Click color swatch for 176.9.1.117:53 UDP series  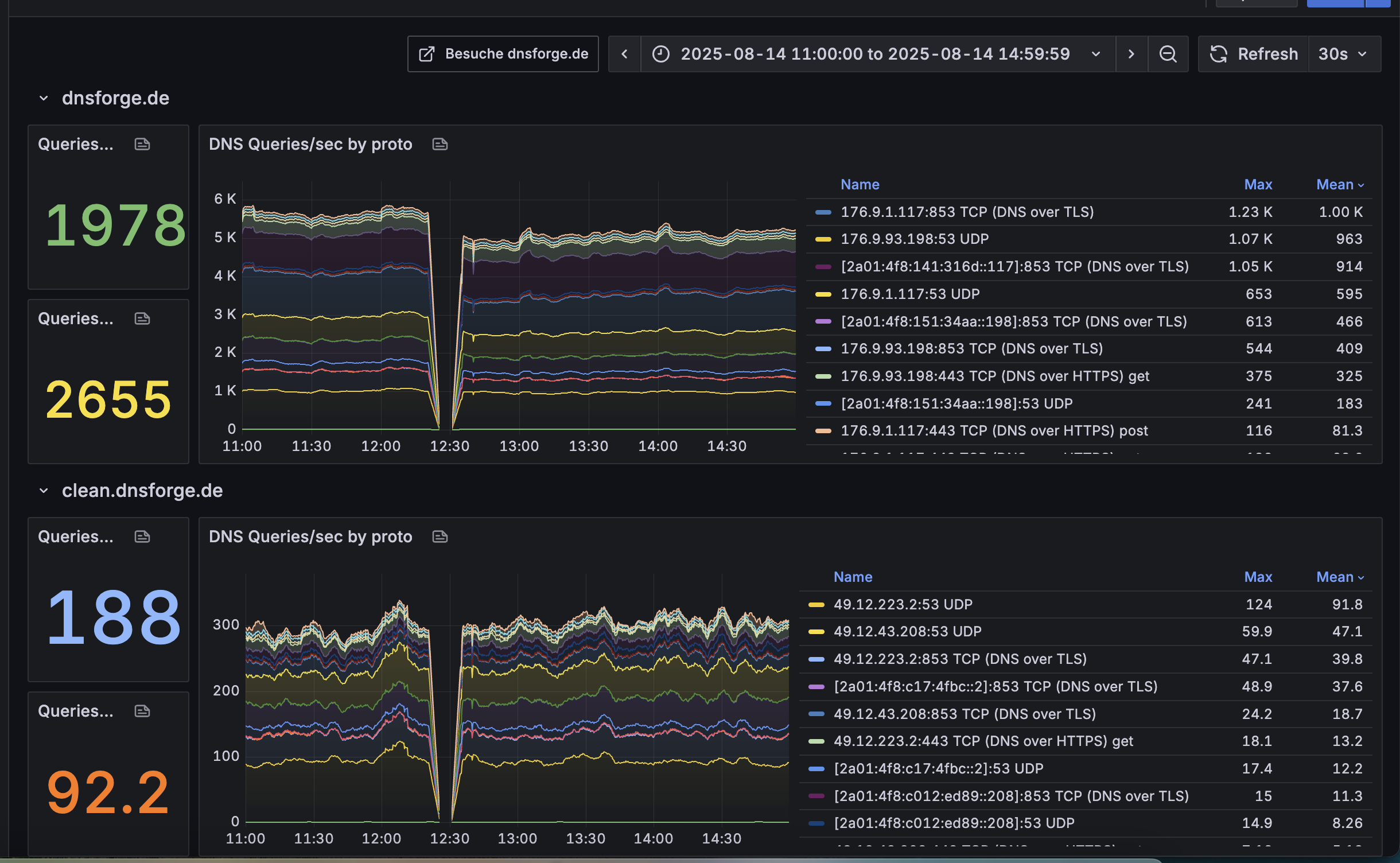823,294
